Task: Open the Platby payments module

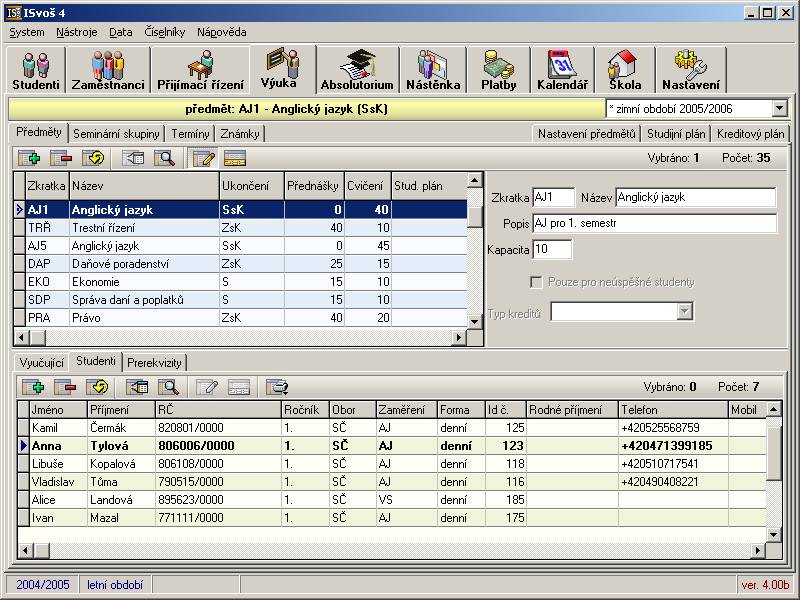Action: [498, 70]
